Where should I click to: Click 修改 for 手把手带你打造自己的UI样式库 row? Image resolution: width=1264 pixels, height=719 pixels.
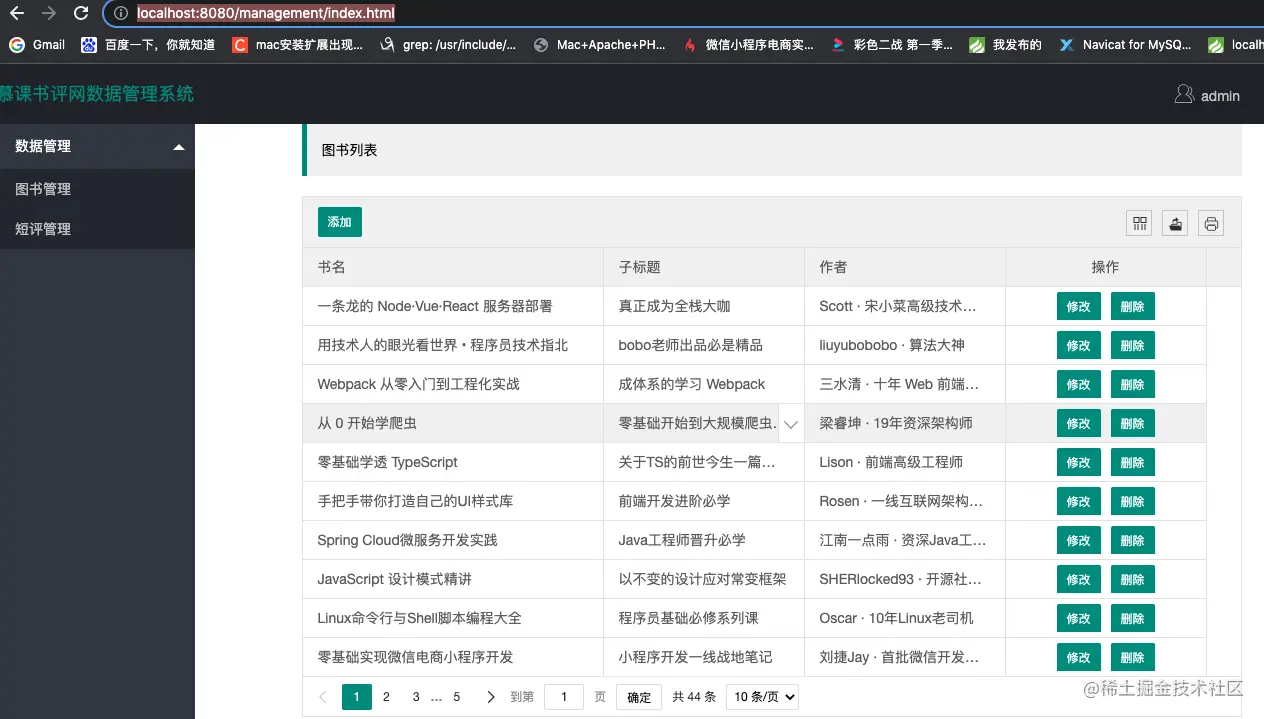click(1079, 501)
